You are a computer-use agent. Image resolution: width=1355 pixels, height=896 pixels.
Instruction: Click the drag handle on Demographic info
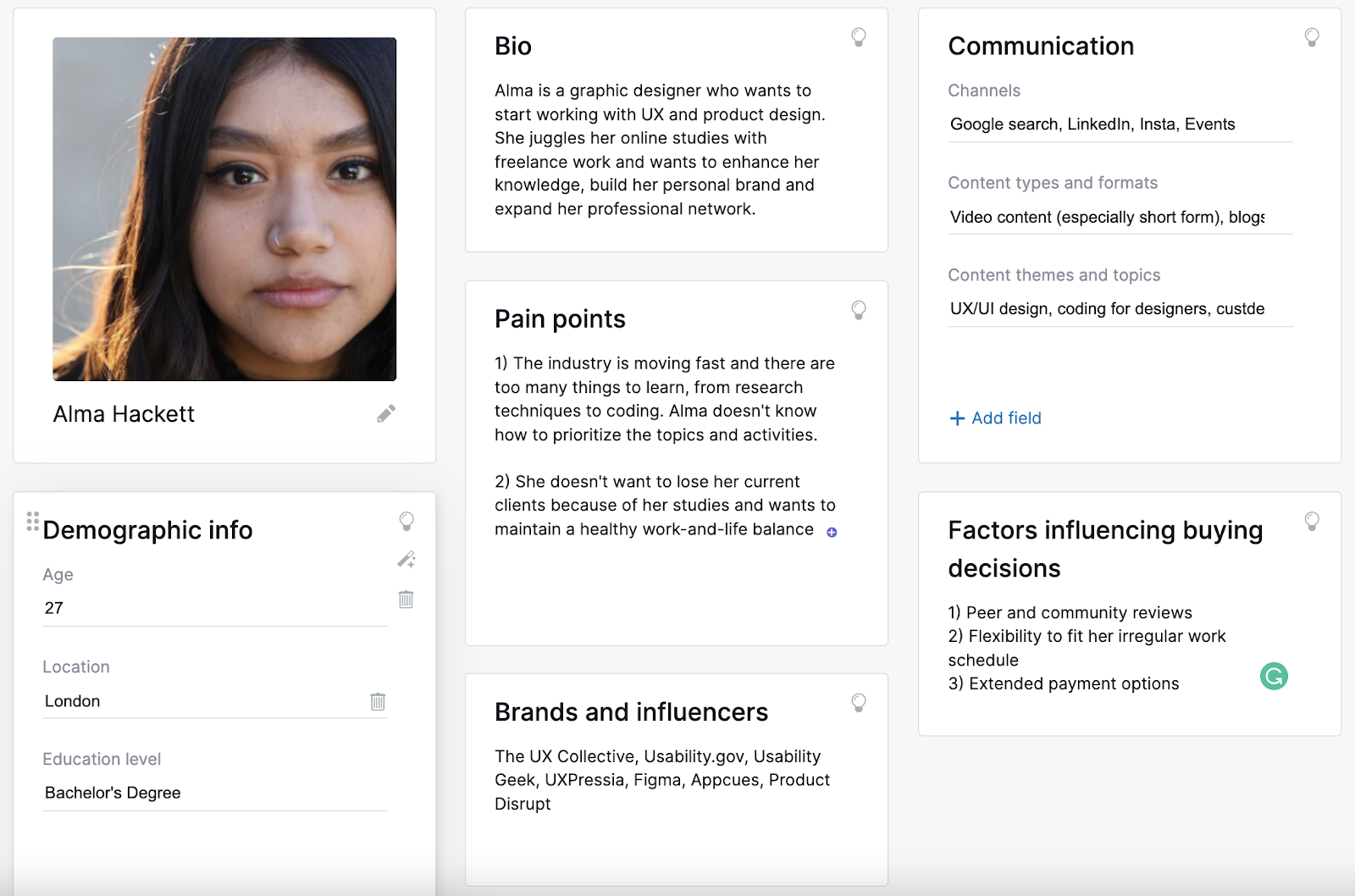click(x=32, y=523)
